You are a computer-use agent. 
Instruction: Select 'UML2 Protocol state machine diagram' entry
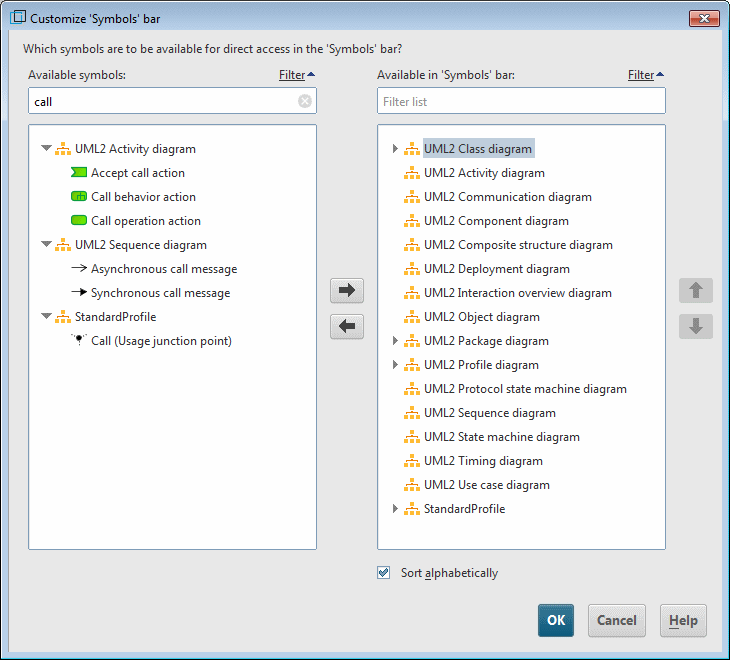[525, 389]
